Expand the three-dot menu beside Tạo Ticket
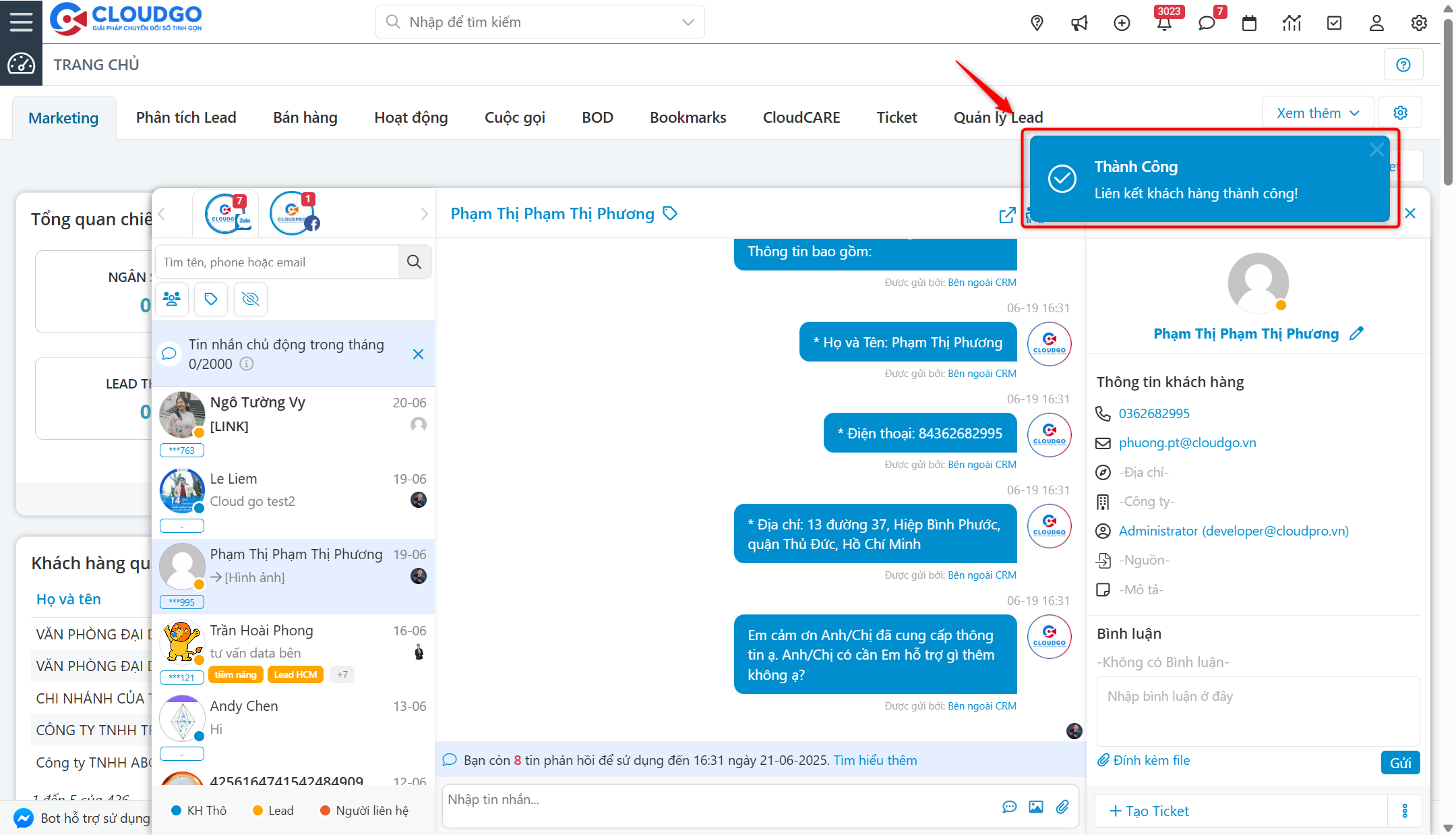The width and height of the screenshot is (1456, 835). 1405,811
